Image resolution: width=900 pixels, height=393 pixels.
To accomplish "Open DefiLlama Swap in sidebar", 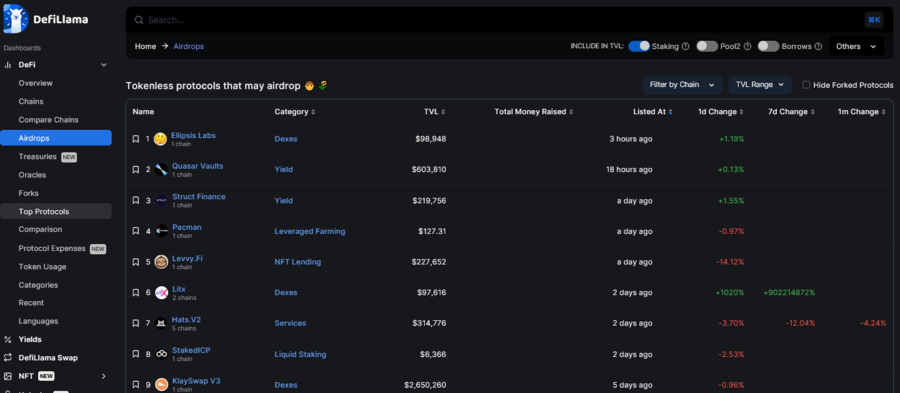I will click(x=48, y=357).
